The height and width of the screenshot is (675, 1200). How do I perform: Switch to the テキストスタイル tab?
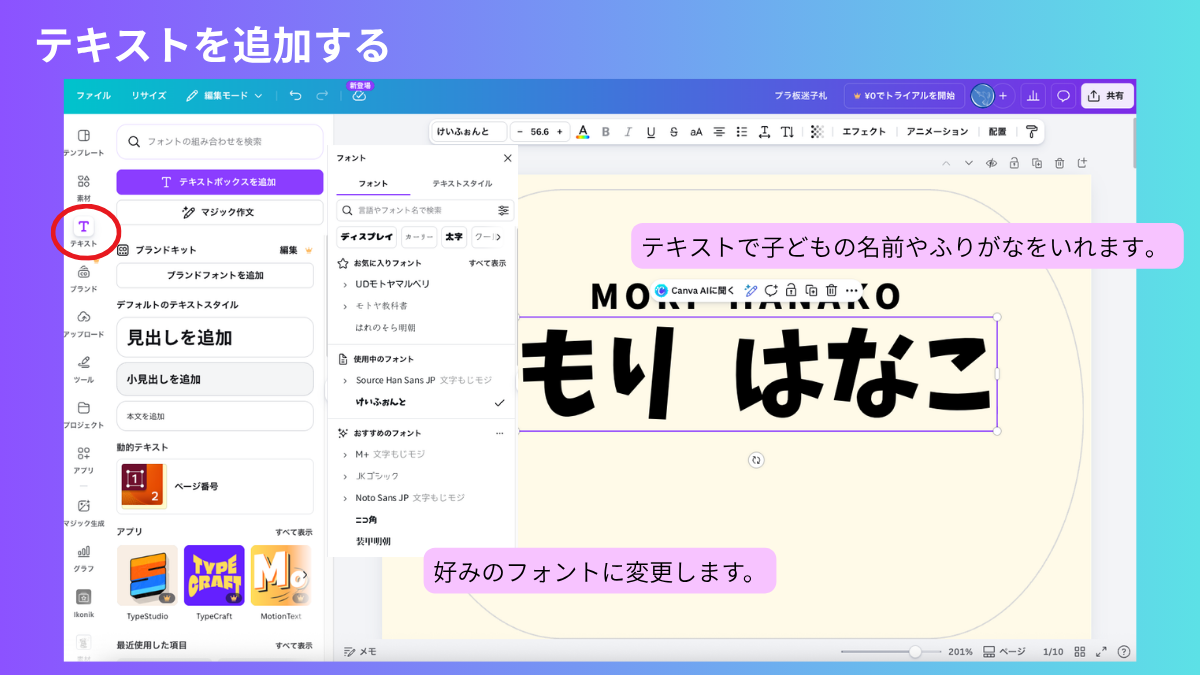point(462,184)
